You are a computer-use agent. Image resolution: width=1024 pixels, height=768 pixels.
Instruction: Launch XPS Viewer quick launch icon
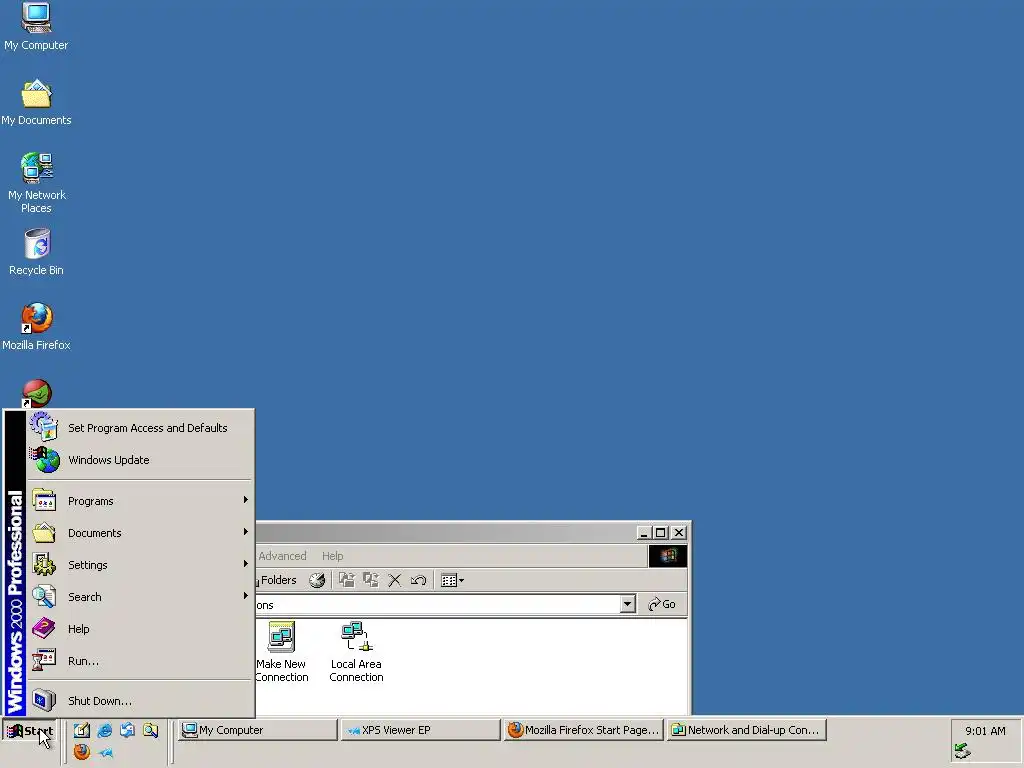click(x=105, y=753)
